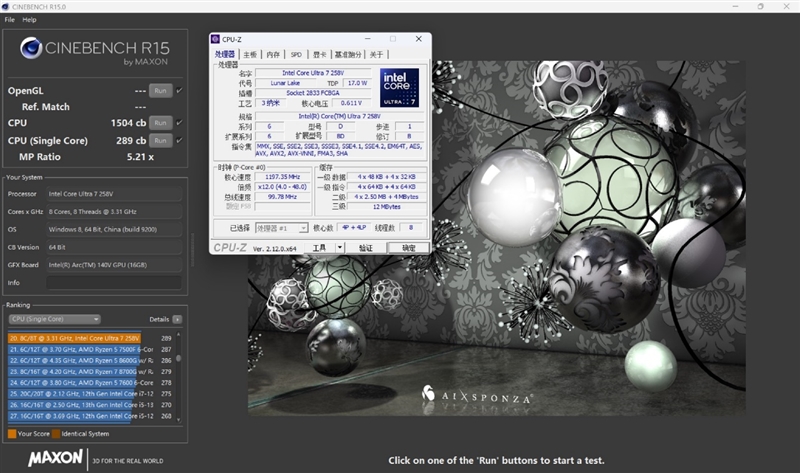The height and width of the screenshot is (473, 800).
Task: Toggle the OpenGL test checkbox
Action: point(179,90)
